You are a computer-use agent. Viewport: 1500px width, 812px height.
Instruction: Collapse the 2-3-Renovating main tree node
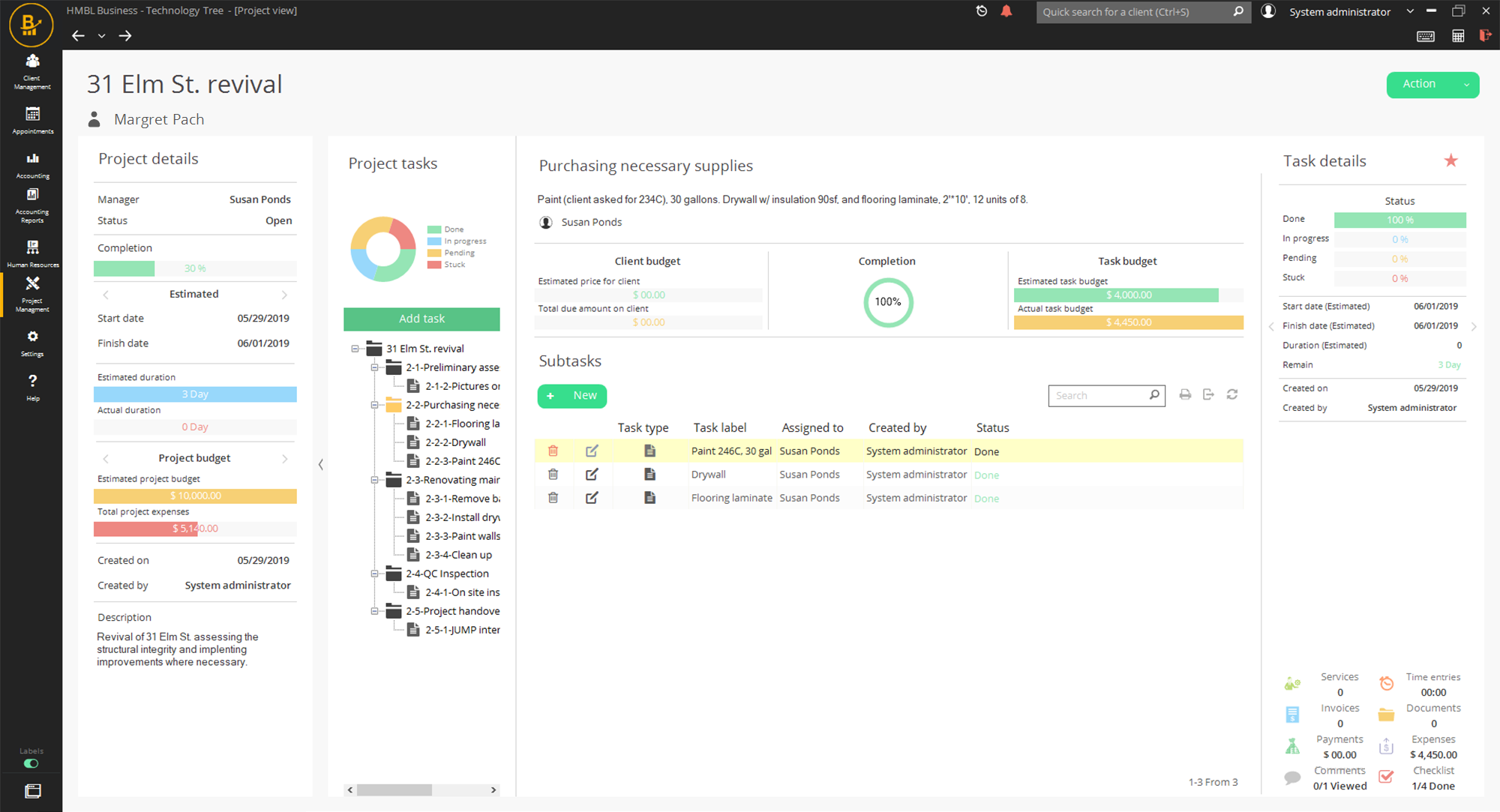pyautogui.click(x=374, y=480)
